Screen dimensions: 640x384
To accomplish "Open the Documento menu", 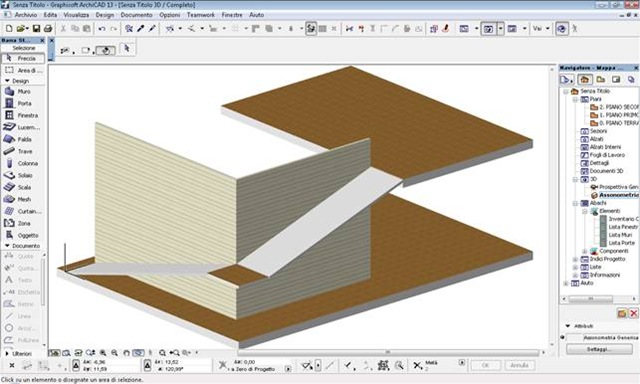I will [136, 15].
